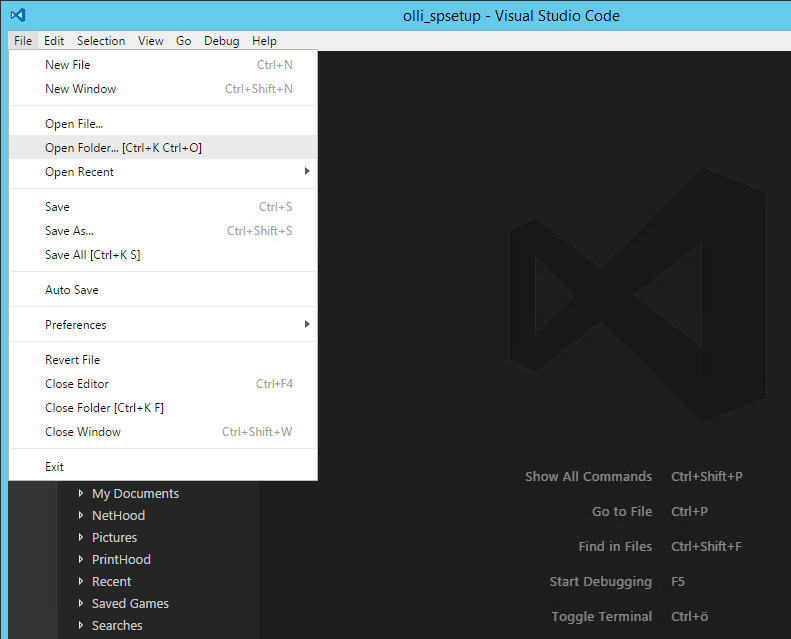Image resolution: width=791 pixels, height=639 pixels.
Task: Expand the PrintHood folder arrow
Action: (81, 559)
